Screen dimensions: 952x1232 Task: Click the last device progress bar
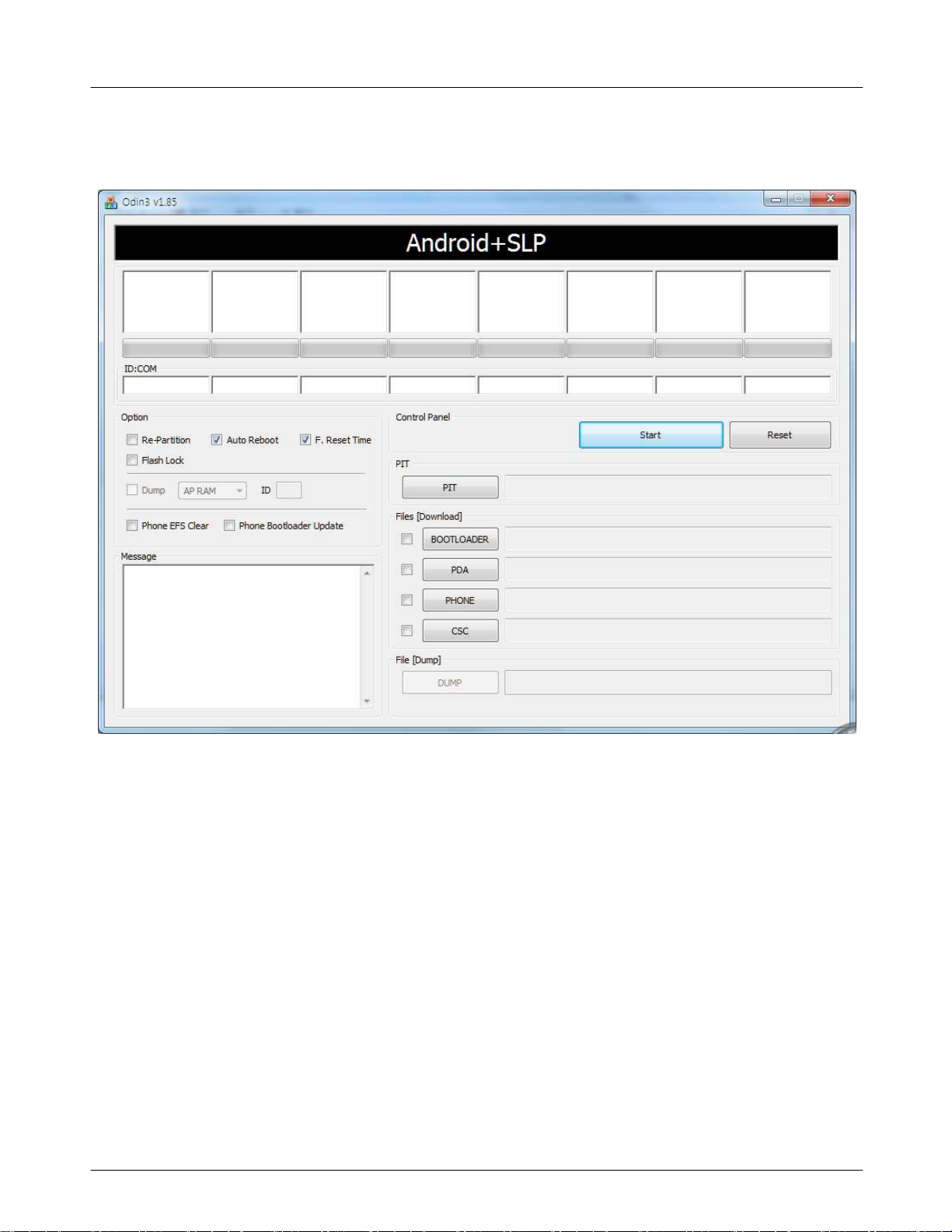point(787,347)
